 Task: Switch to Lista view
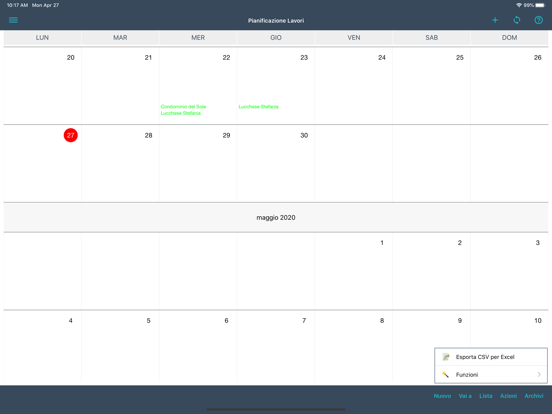pyautogui.click(x=486, y=396)
